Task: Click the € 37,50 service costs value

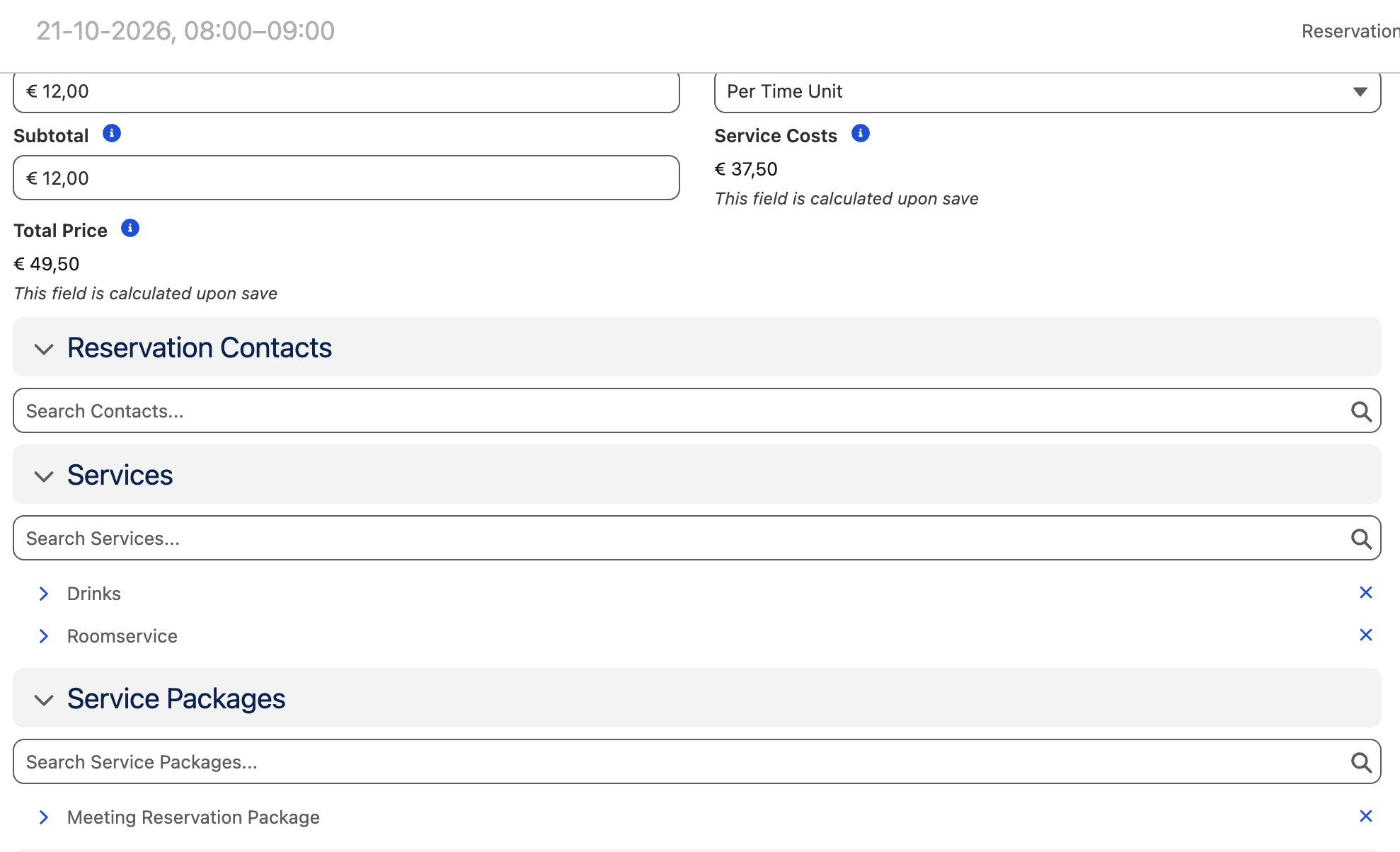Action: 746,169
